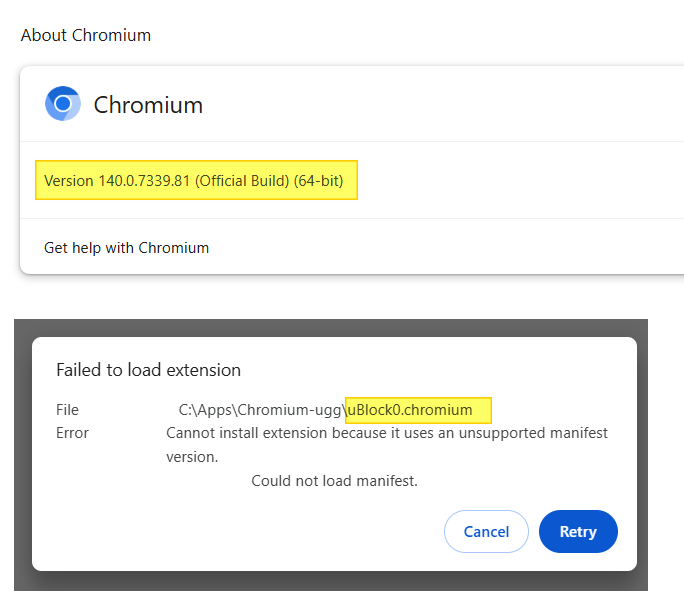Click the highlighted uBlock0.chromium filename
The height and width of the screenshot is (613, 684).
tap(410, 410)
